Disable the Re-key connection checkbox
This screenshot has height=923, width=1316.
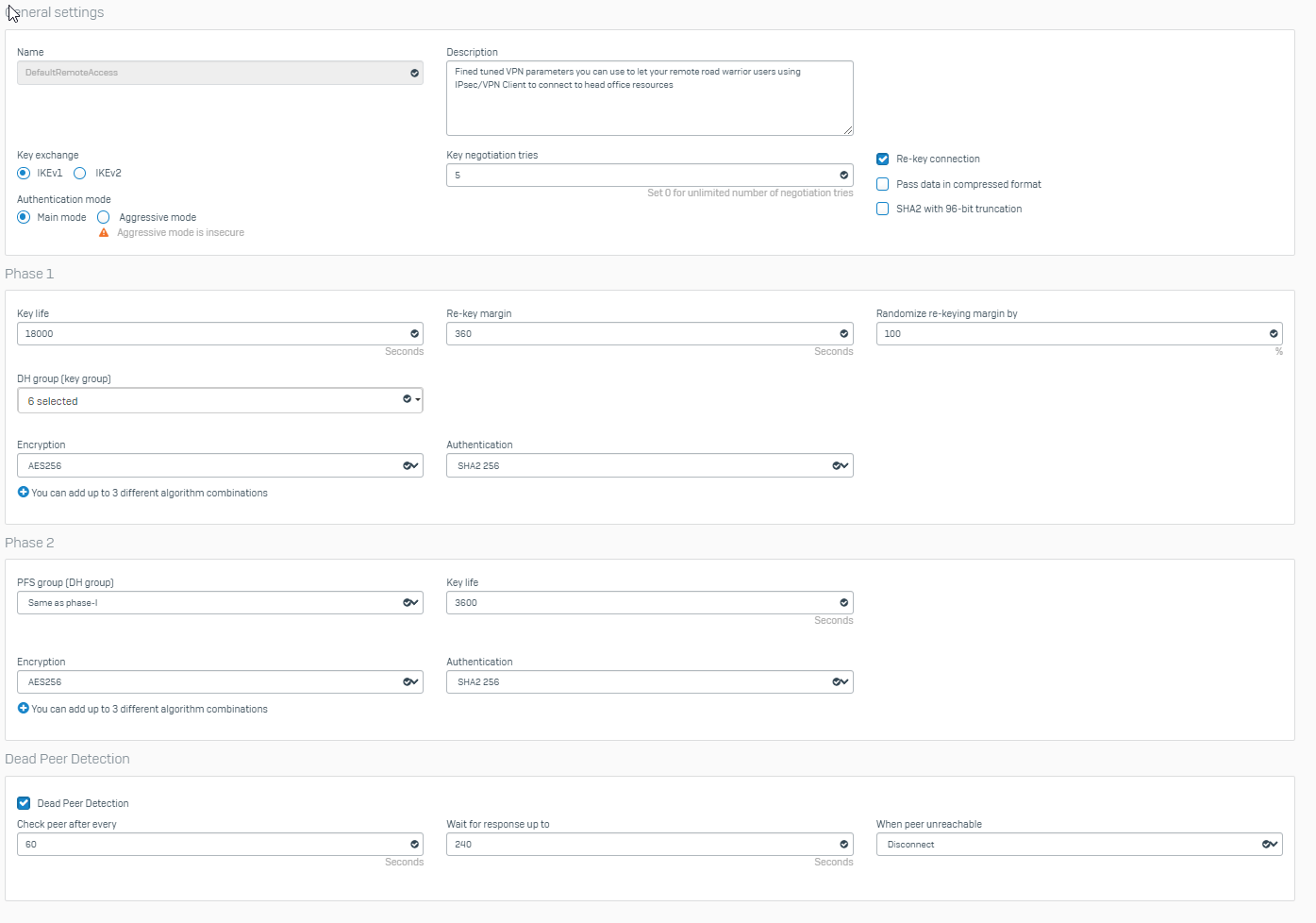[x=883, y=159]
